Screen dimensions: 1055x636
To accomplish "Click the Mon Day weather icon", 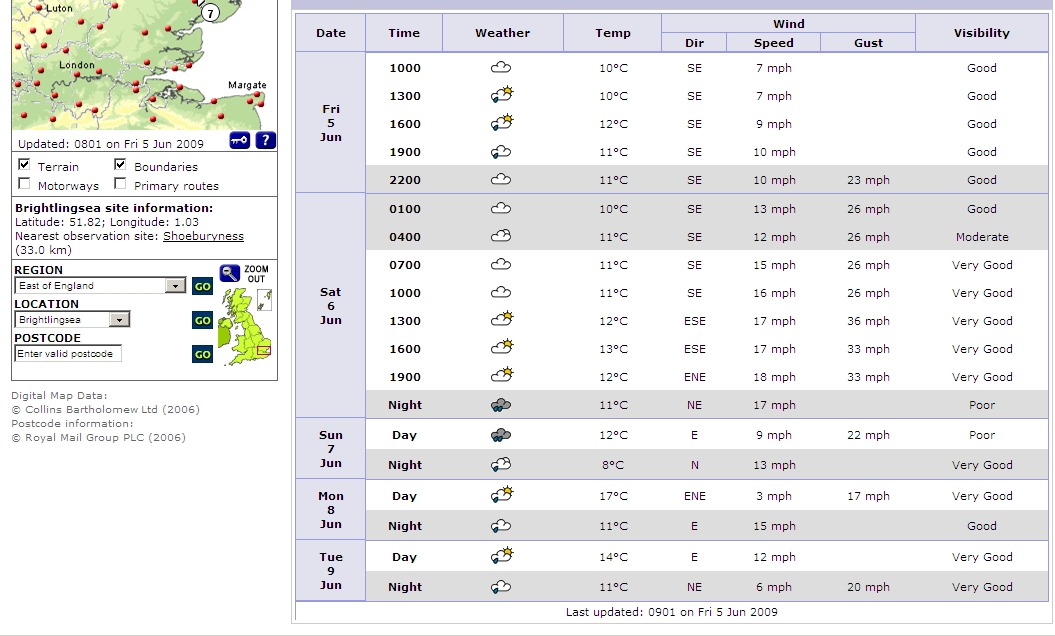I will (502, 496).
